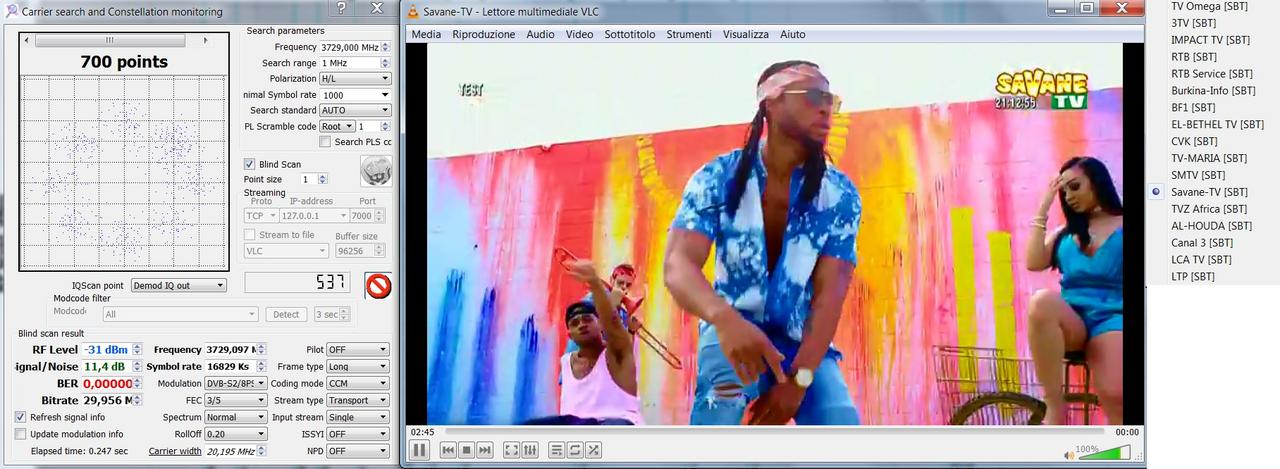The image size is (1280, 469).
Task: Open the Riproduzione menu
Action: click(x=484, y=34)
